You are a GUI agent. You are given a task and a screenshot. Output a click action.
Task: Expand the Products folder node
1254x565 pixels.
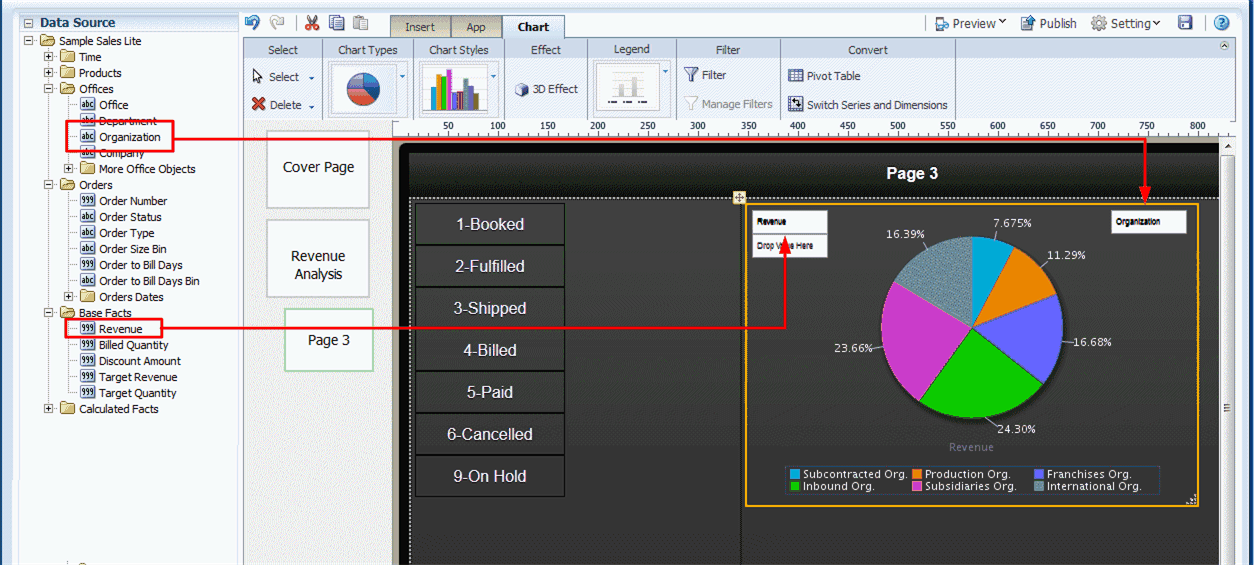[x=49, y=73]
